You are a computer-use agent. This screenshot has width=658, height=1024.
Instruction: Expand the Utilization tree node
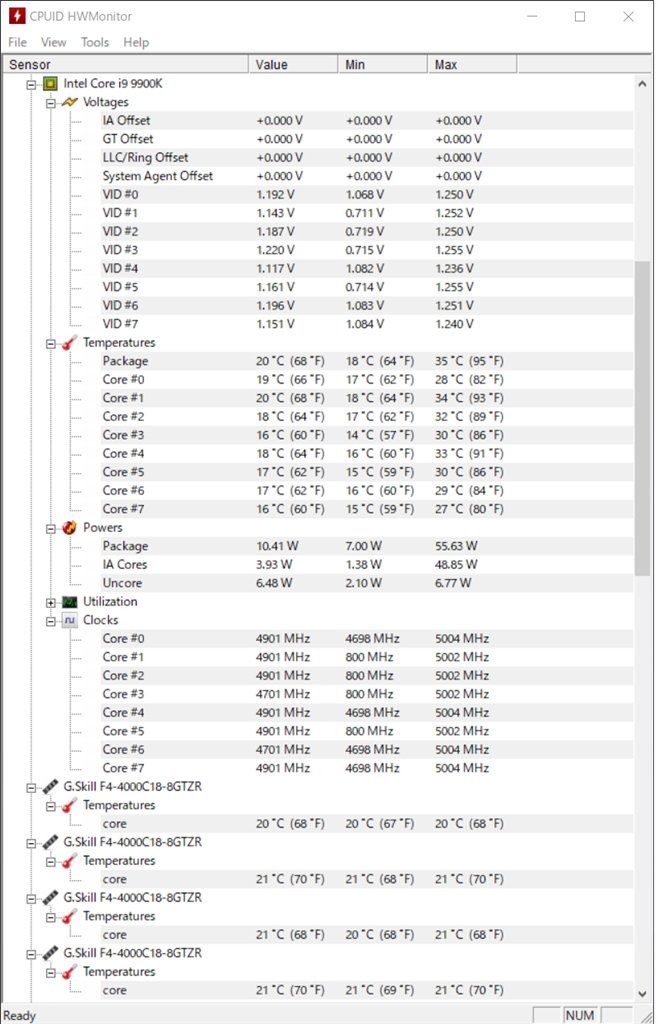pos(51,602)
